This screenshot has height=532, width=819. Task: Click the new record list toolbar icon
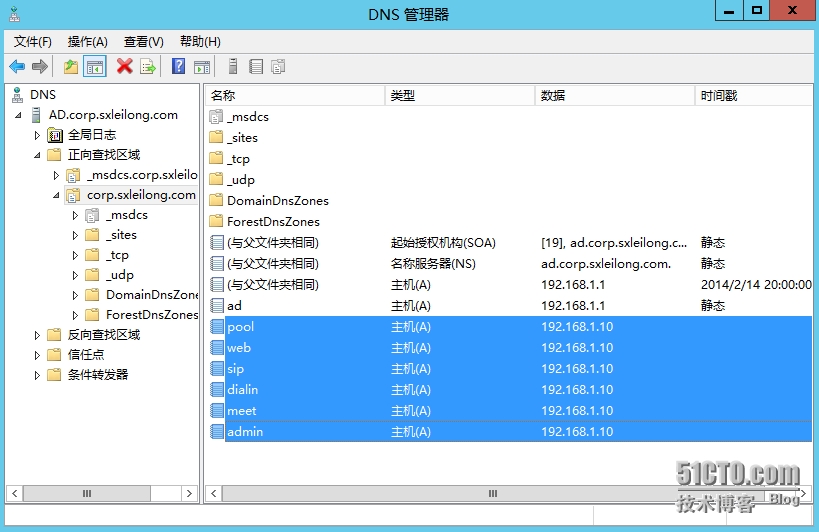[x=256, y=66]
